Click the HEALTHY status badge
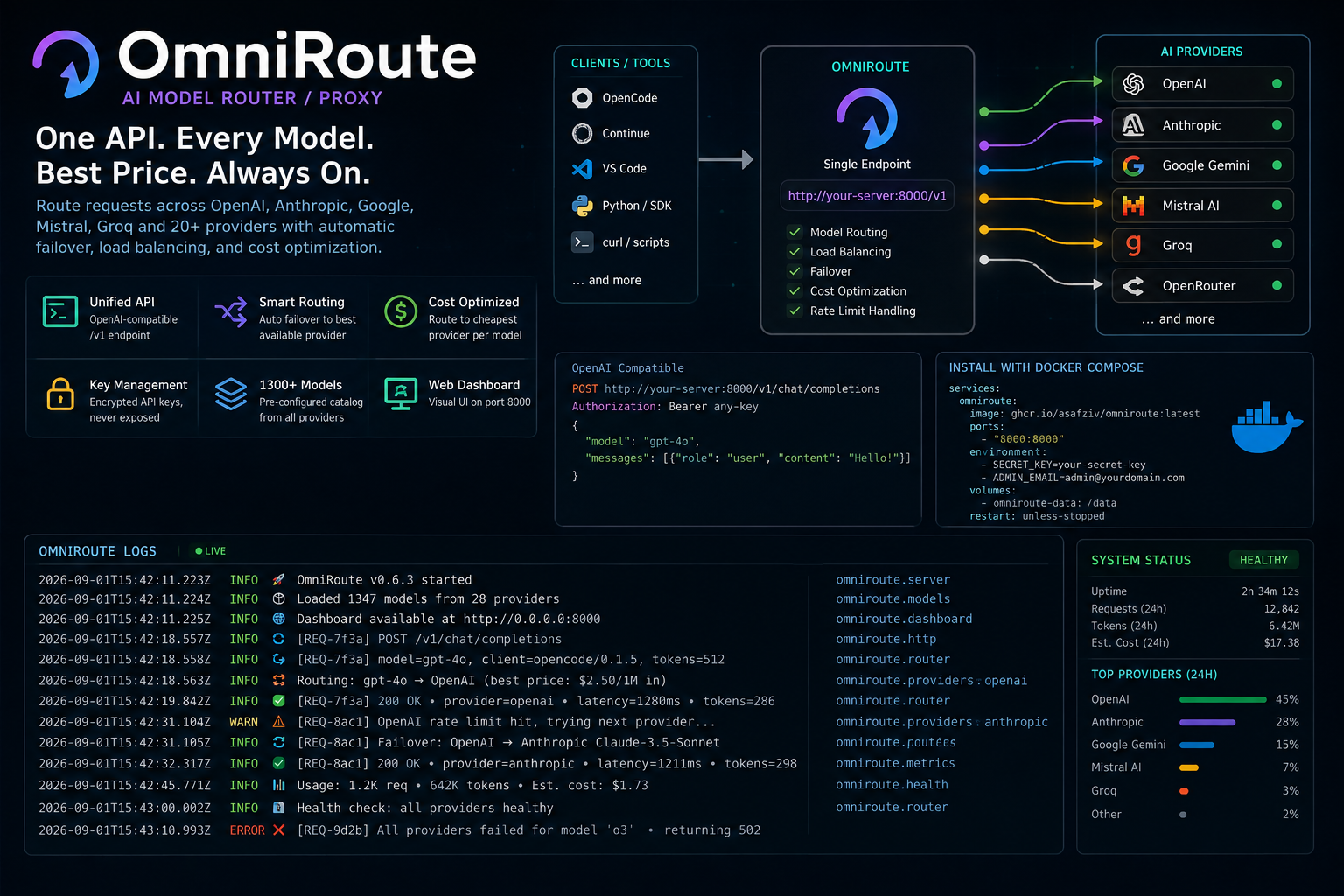 click(1263, 560)
